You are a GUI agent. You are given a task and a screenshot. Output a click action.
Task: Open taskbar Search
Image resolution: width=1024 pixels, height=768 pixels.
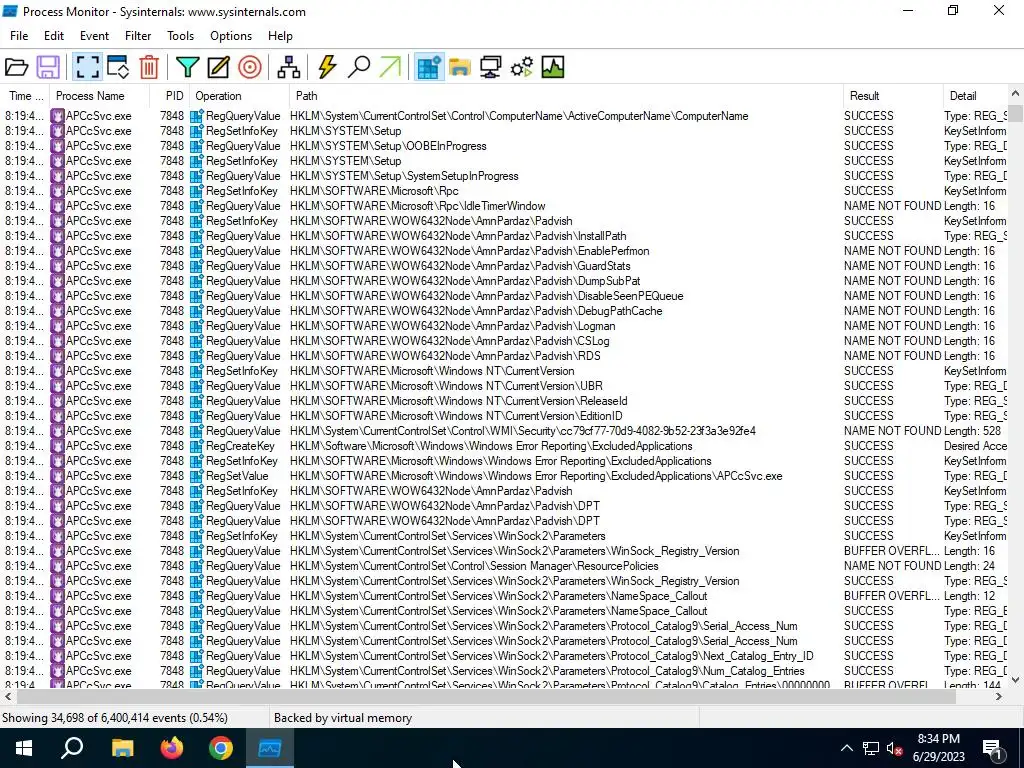coord(72,748)
